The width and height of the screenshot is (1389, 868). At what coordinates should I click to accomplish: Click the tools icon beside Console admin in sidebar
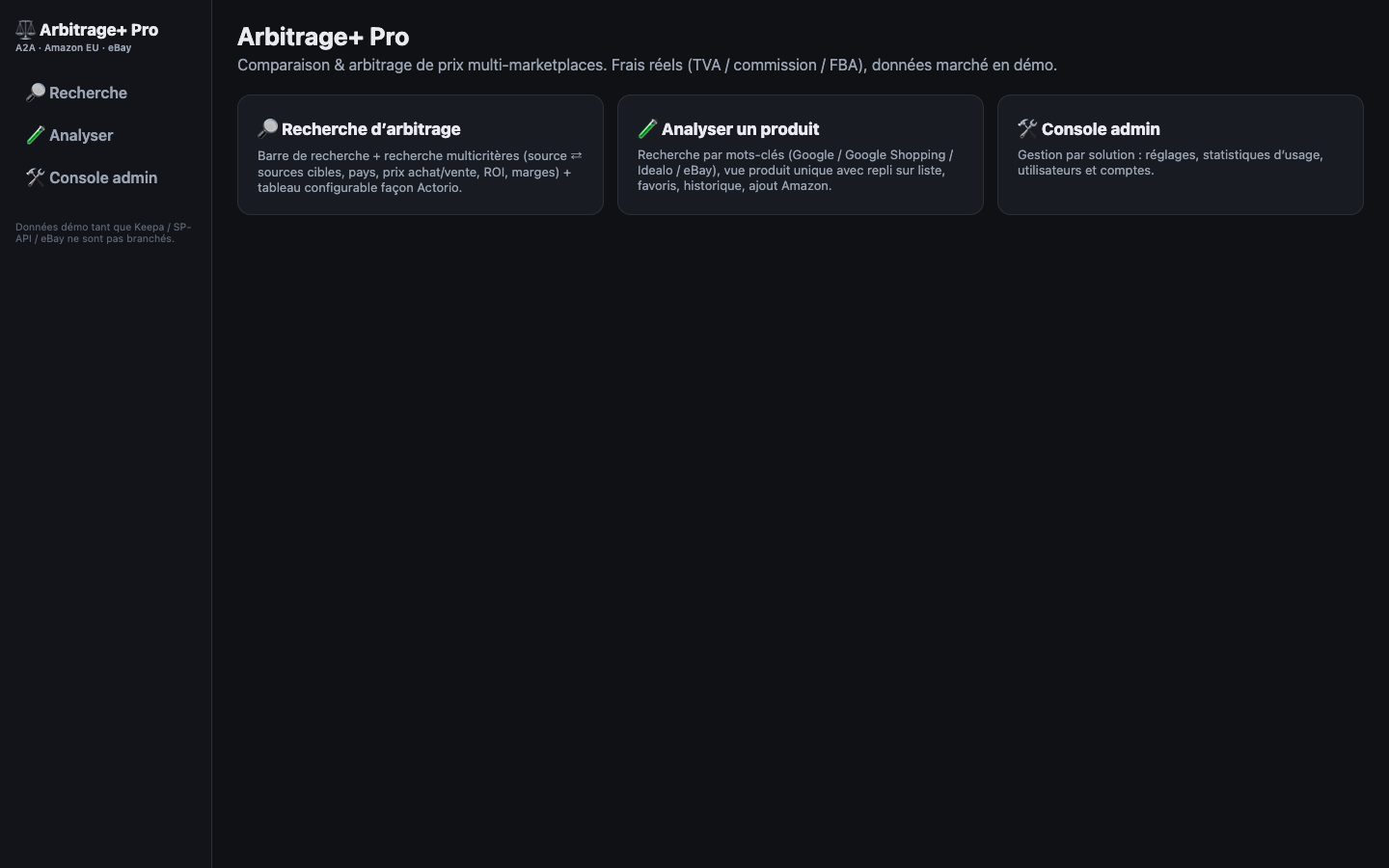(x=36, y=177)
